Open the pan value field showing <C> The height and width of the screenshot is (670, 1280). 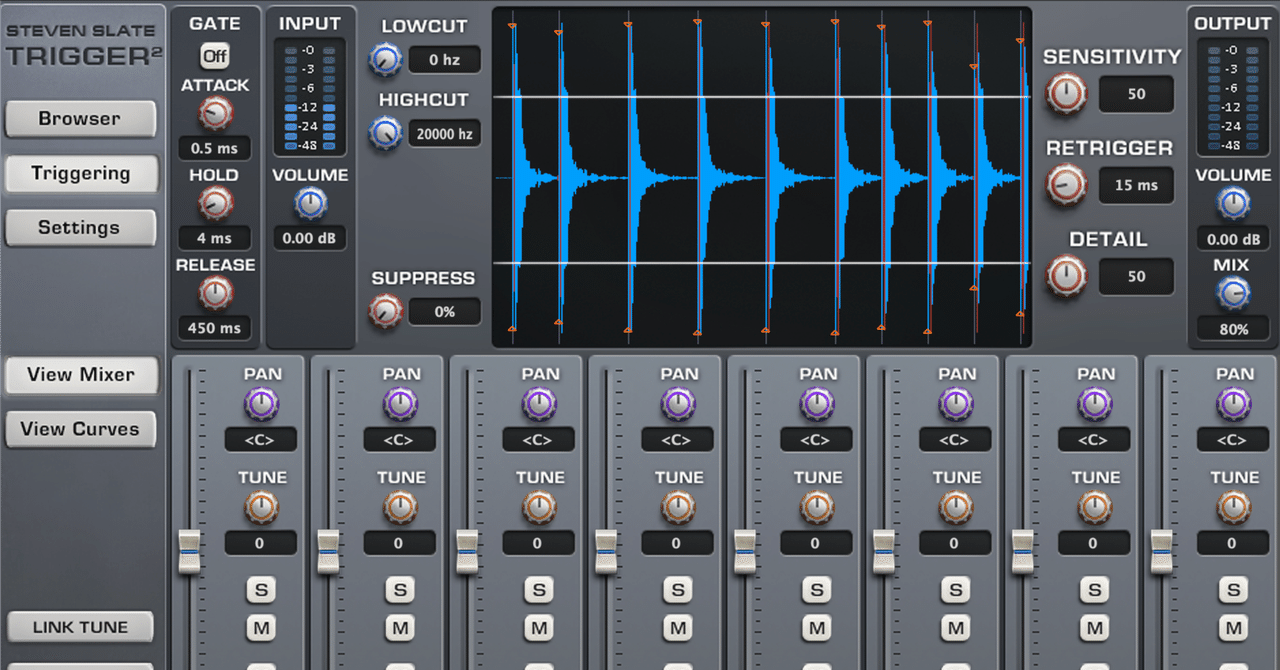(261, 439)
